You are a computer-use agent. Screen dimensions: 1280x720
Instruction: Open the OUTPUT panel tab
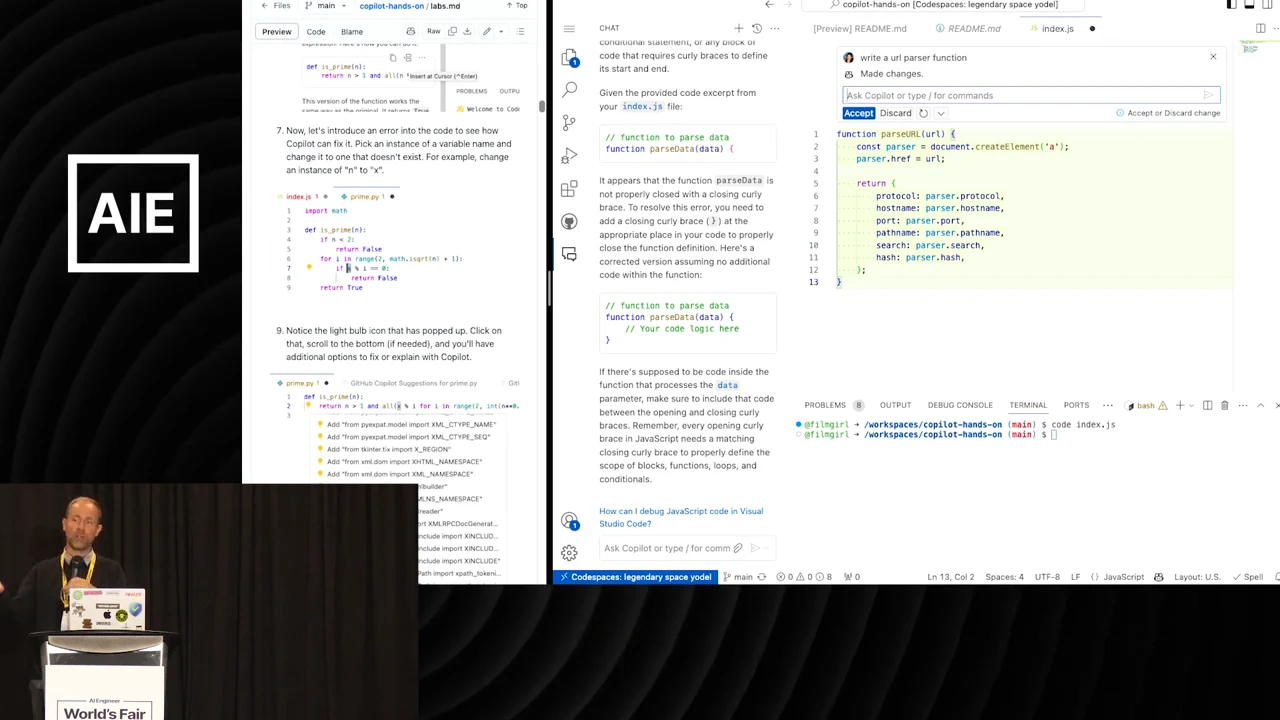click(x=895, y=405)
